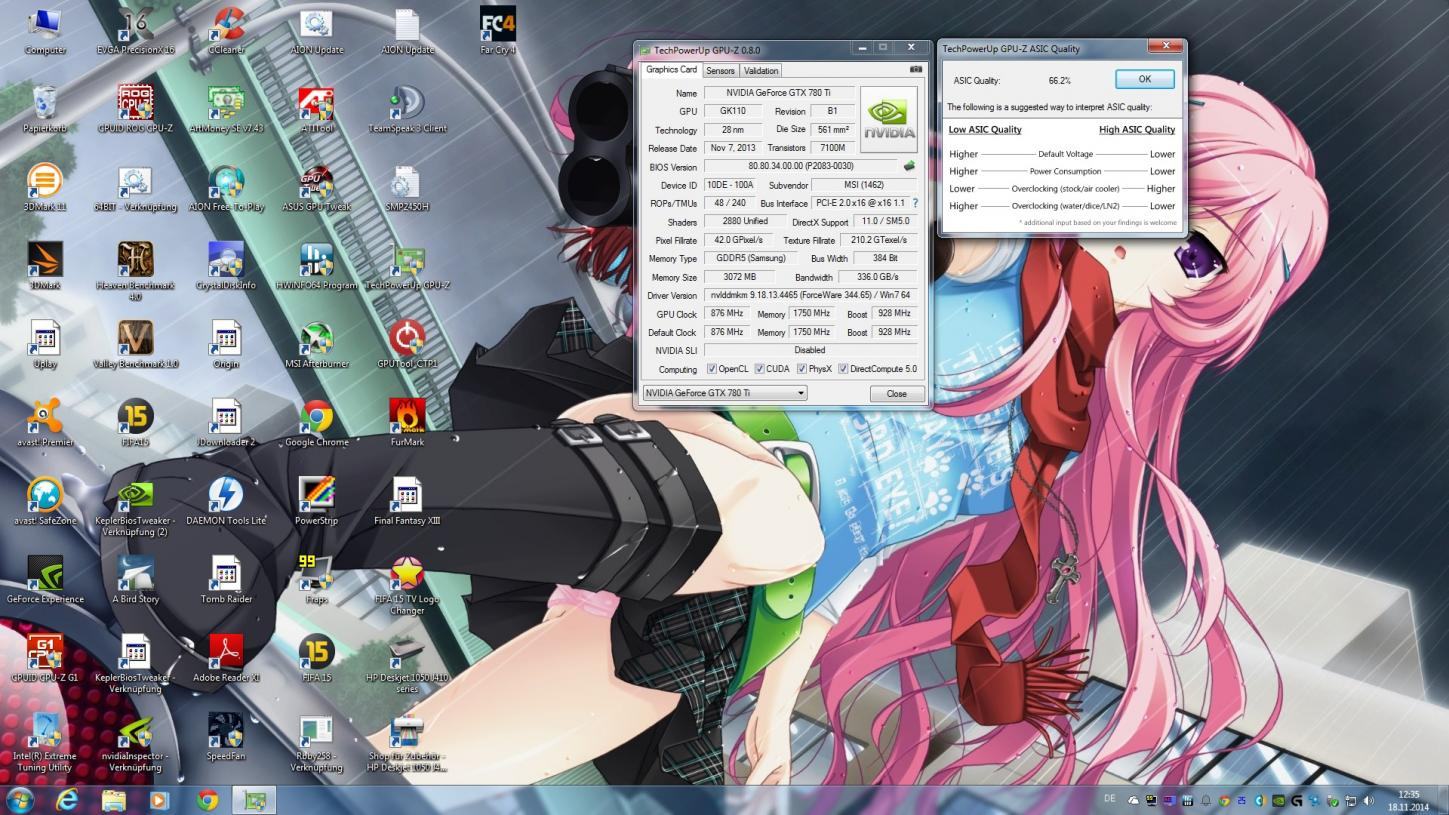Image resolution: width=1449 pixels, height=815 pixels.
Task: Click bus interface question mark help
Action: tap(915, 203)
